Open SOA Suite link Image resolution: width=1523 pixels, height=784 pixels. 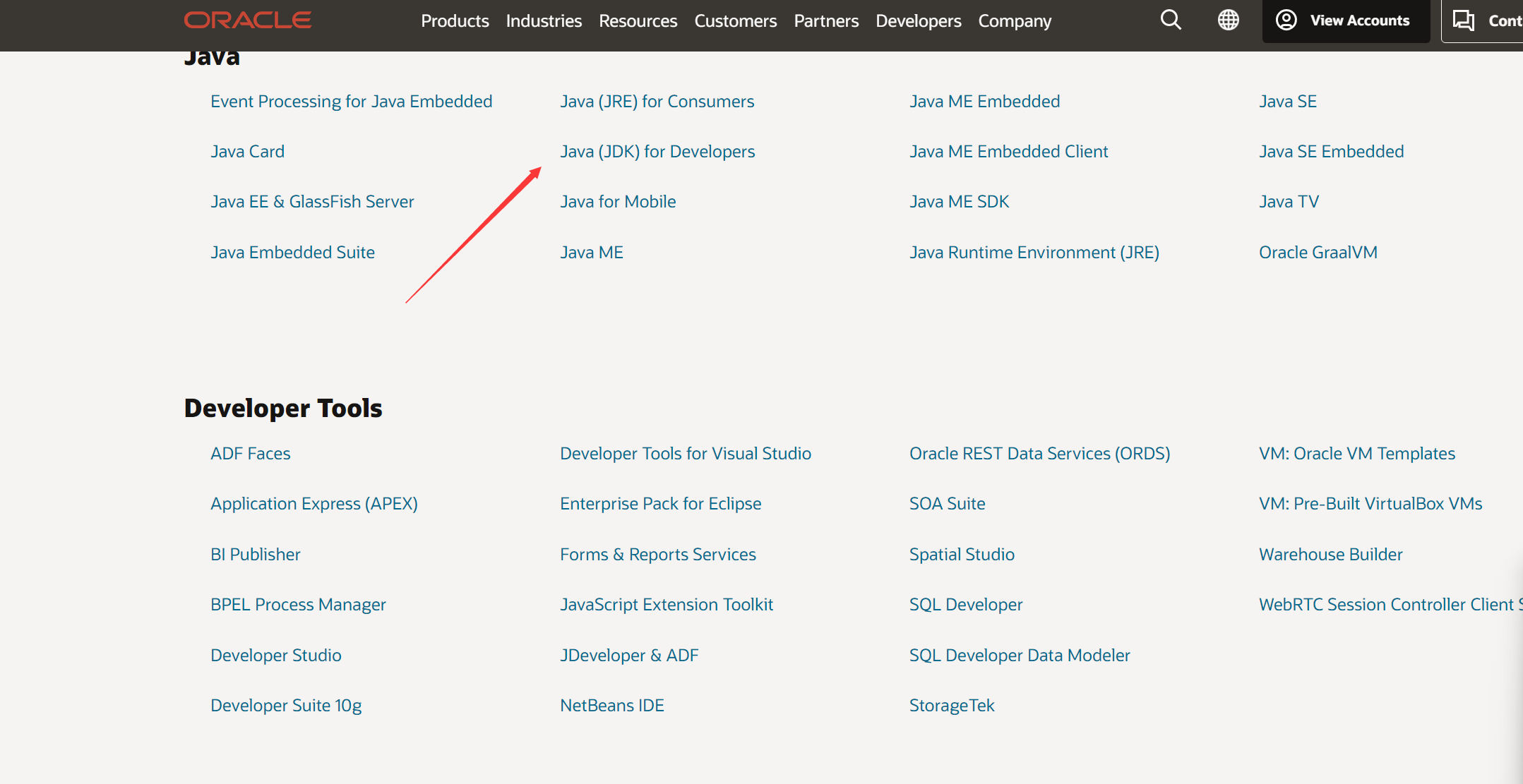947,504
